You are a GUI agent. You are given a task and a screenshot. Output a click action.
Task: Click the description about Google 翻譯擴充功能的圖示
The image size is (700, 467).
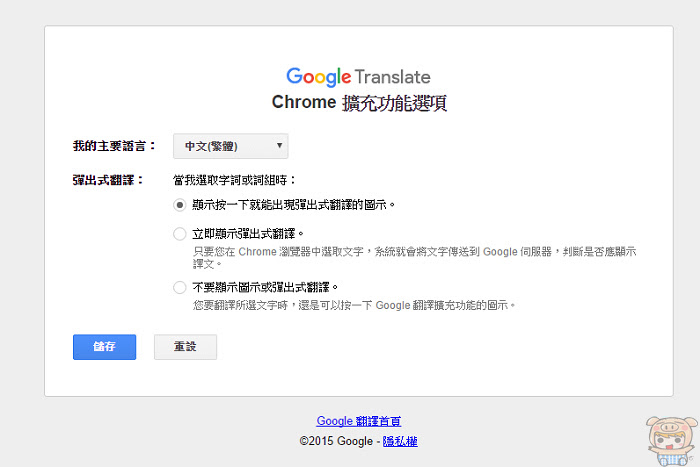354,305
